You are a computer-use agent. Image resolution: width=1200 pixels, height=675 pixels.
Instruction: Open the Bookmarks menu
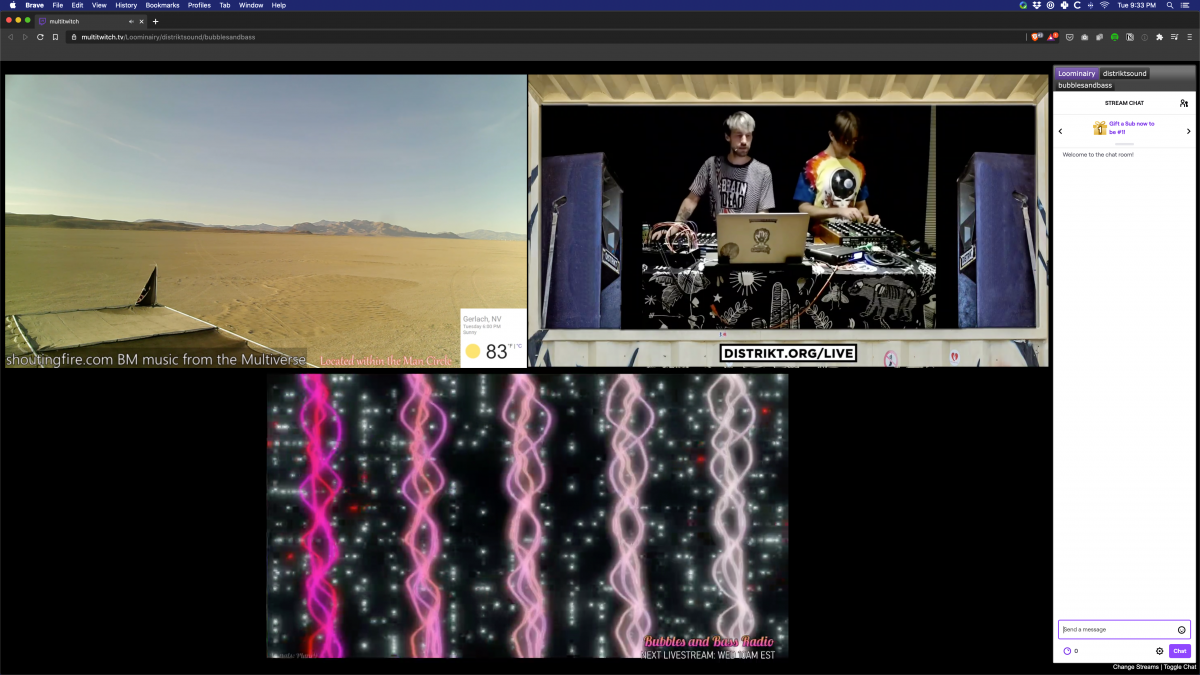coord(162,5)
